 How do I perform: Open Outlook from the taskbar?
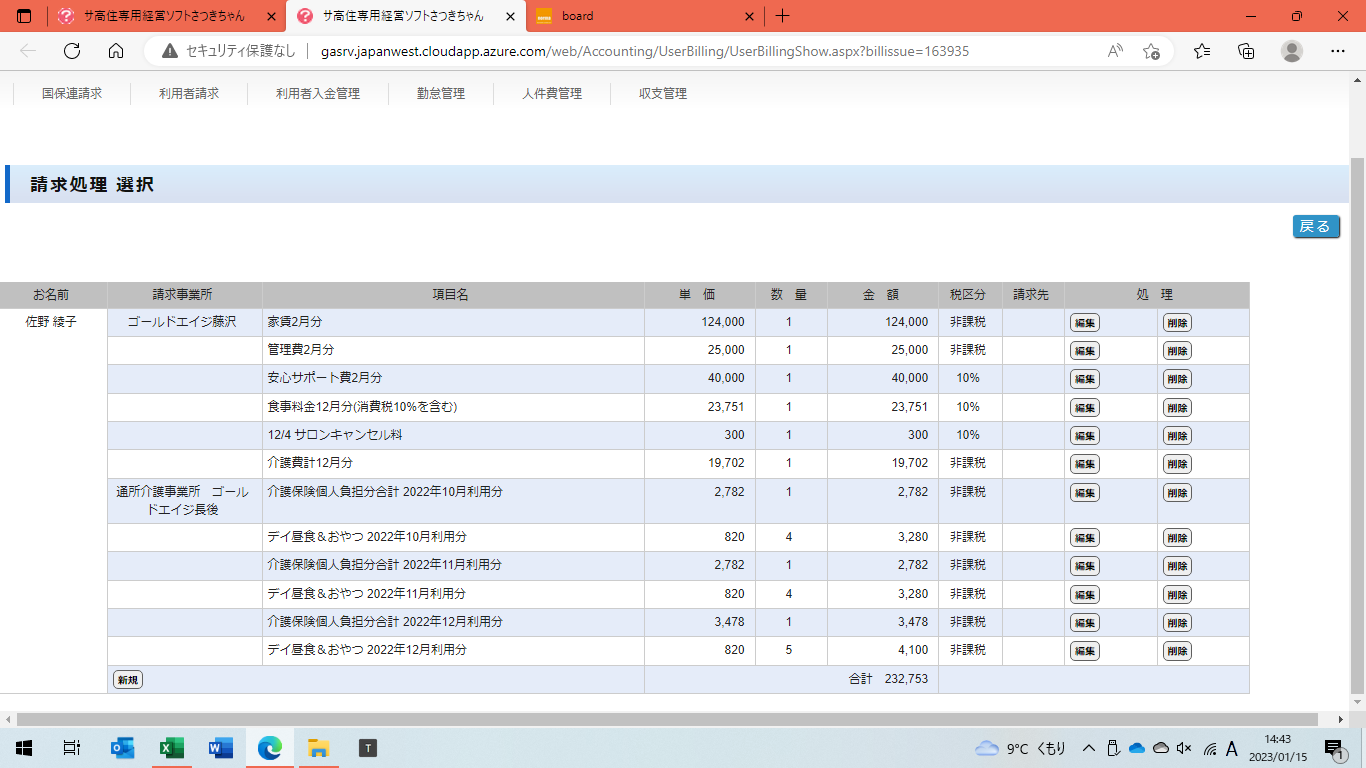pyautogui.click(x=123, y=747)
